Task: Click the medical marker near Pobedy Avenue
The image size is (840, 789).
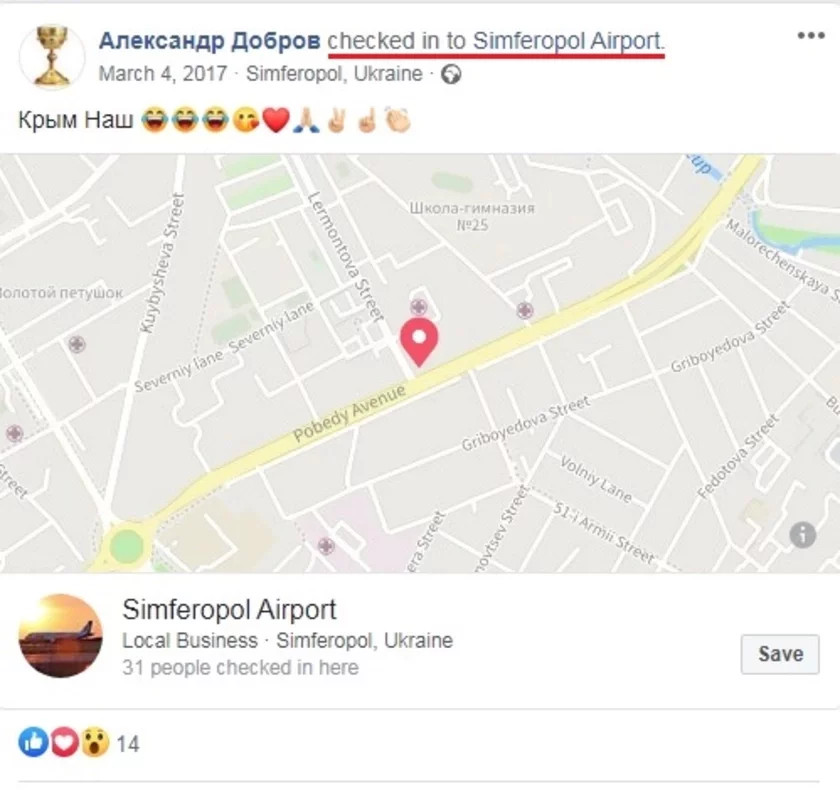Action: point(524,311)
